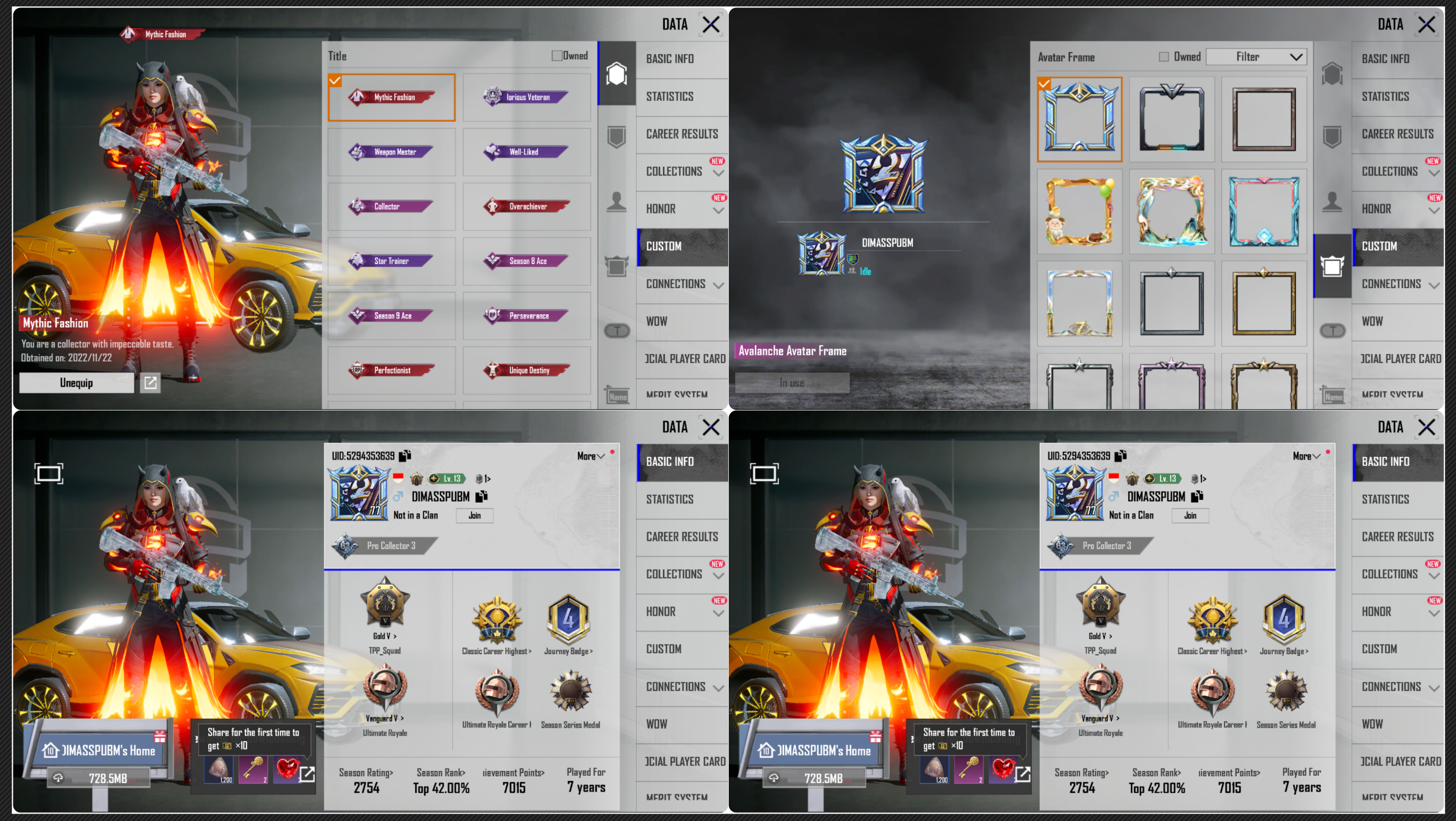Toggle the Owned checkbox in Title panel
Screen dimensions: 1456x821
pyautogui.click(x=557, y=55)
